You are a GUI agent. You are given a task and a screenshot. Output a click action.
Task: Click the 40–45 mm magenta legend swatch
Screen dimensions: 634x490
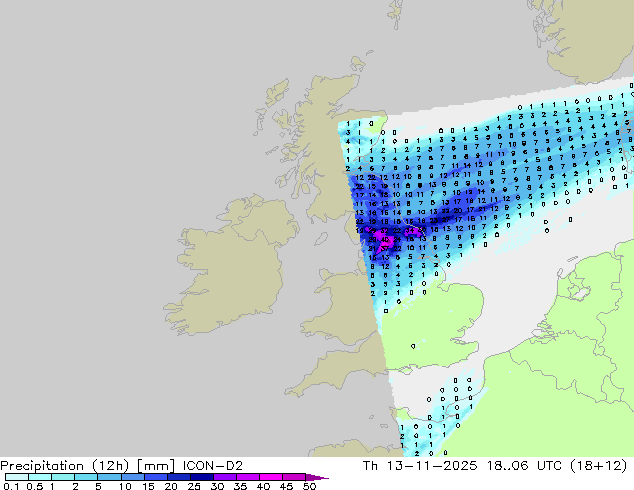[271, 477]
